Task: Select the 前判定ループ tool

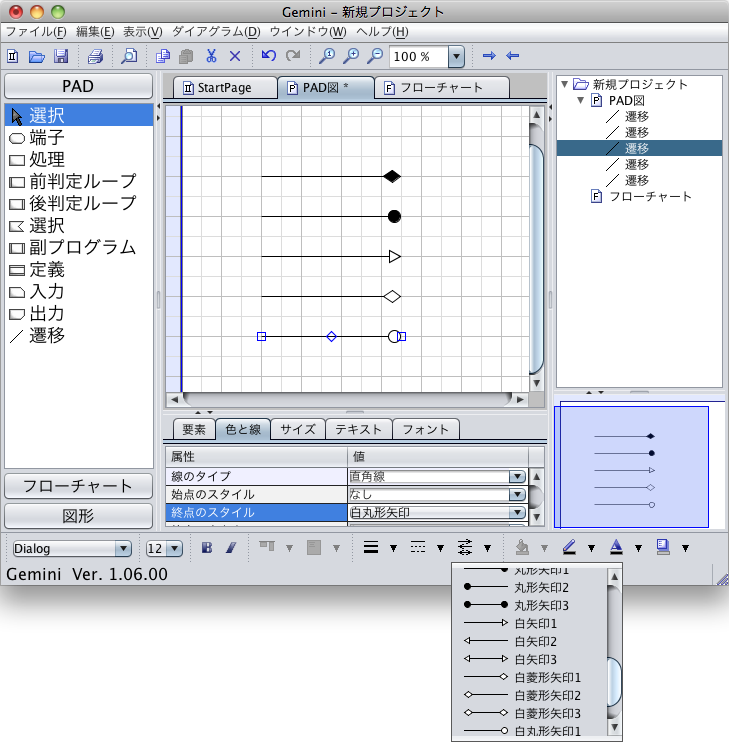Action: [79, 181]
